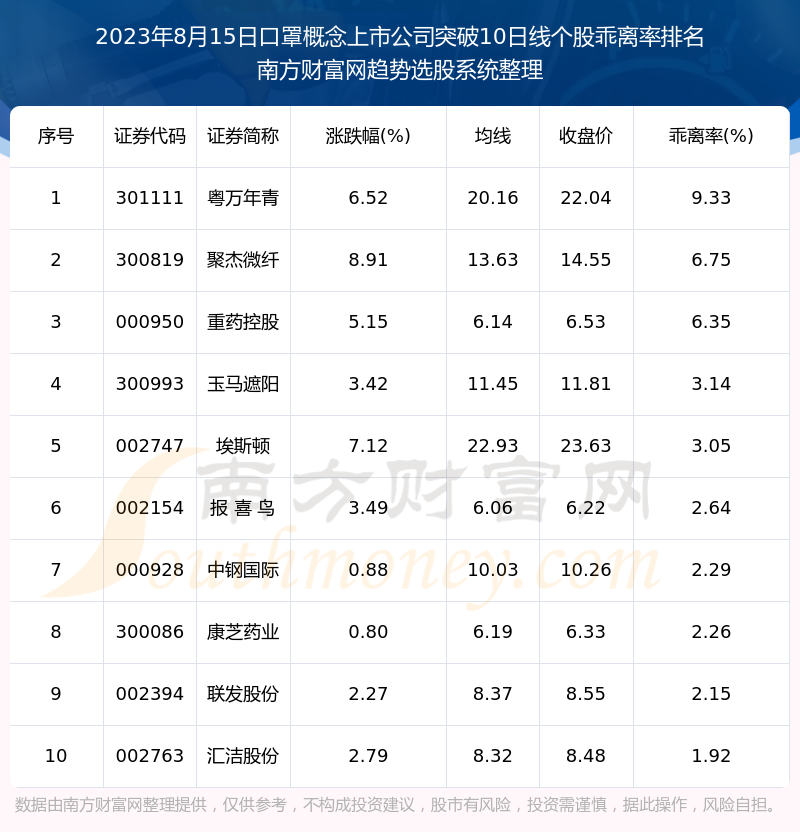The width and height of the screenshot is (800, 832).
Task: Select the stock name '聚杰微纤'
Action: [243, 260]
